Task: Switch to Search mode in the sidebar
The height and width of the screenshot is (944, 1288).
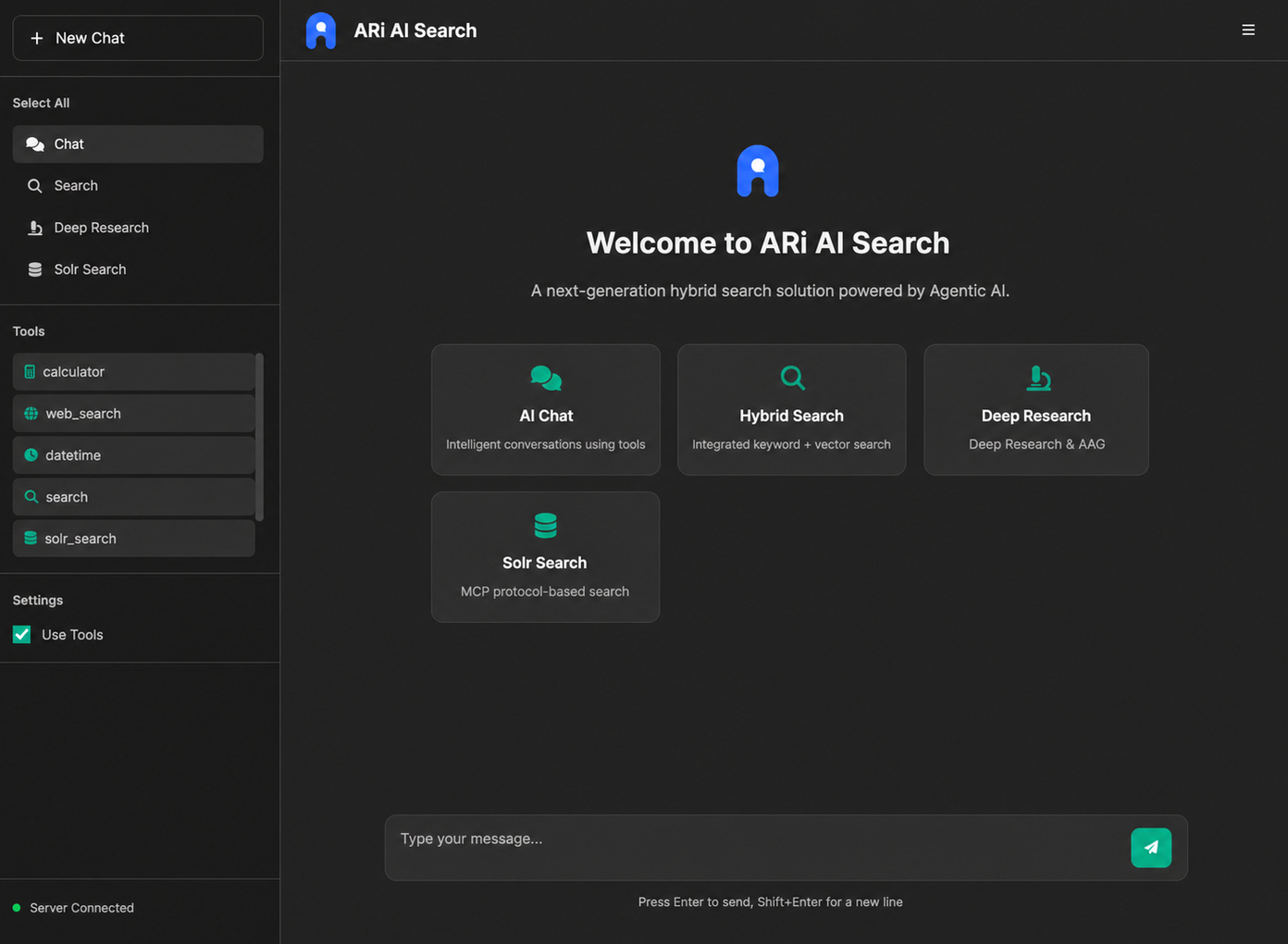Action: pos(138,186)
